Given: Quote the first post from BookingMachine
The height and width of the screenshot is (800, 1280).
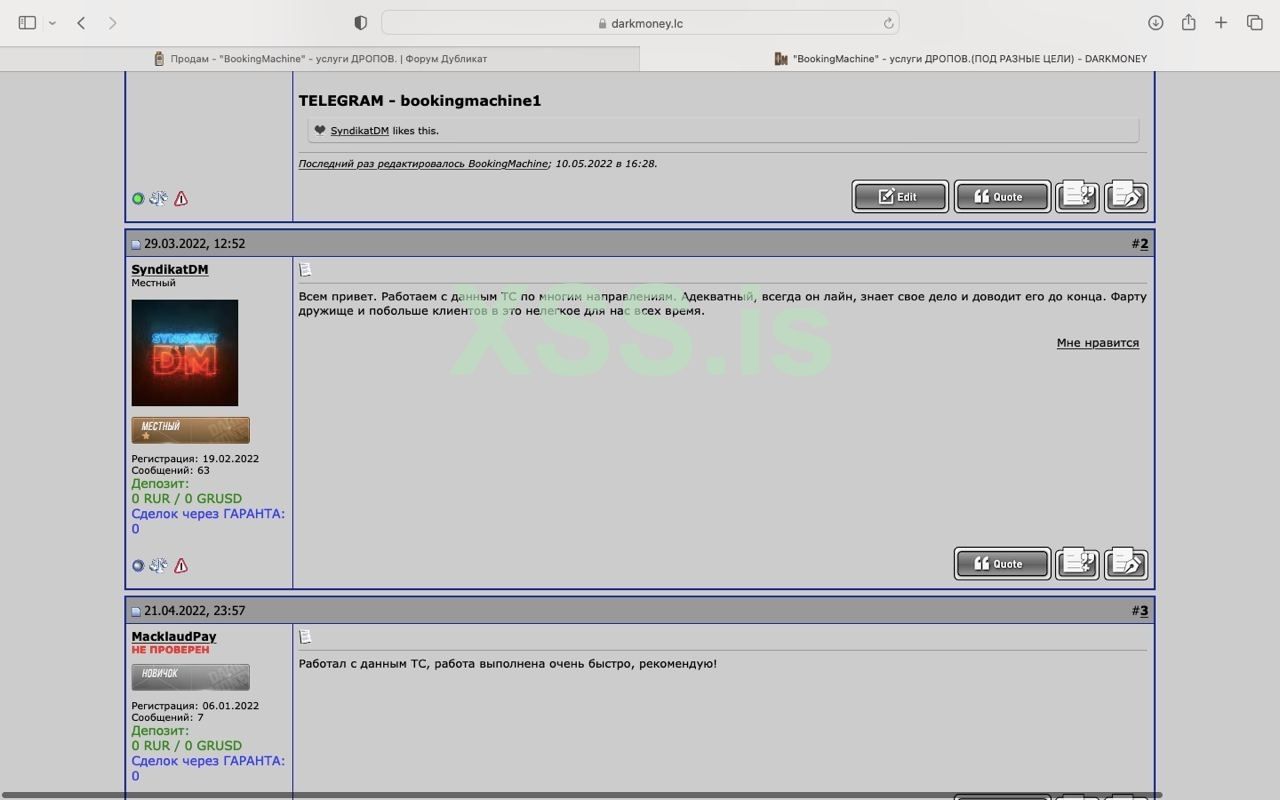Looking at the screenshot, I should click(1002, 197).
